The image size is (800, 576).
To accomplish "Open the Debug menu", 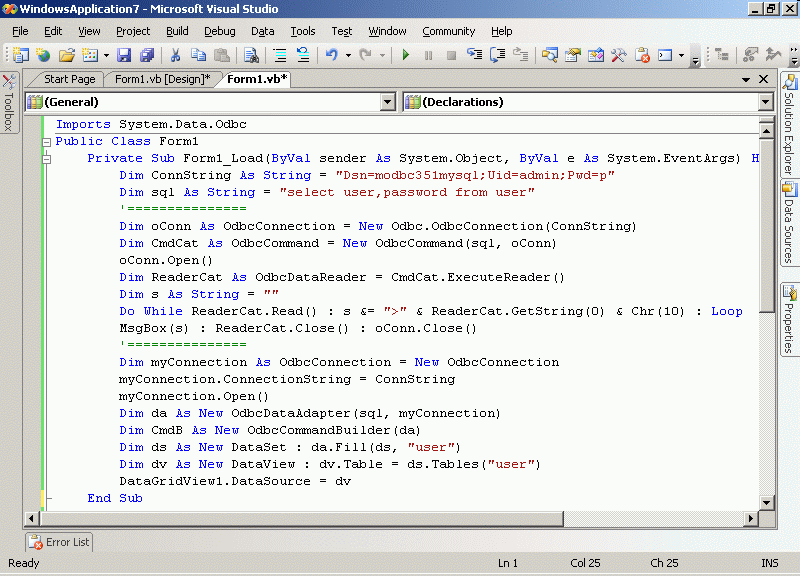I will point(219,31).
